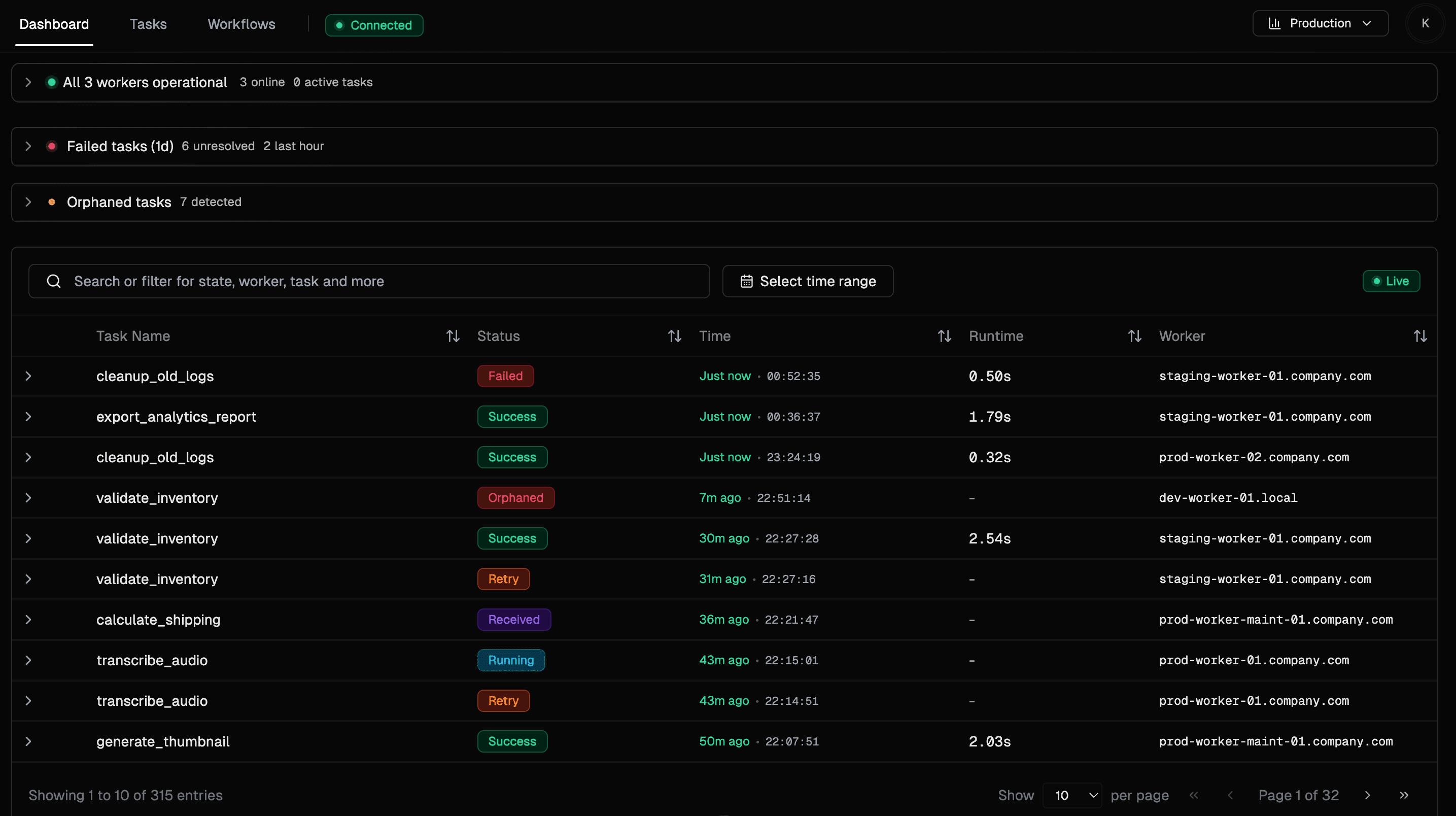Open the K user avatar menu
This screenshot has height=816, width=1456.
(1425, 23)
